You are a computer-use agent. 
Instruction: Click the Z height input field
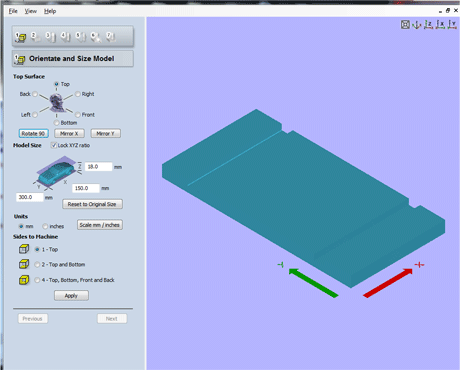(x=98, y=167)
